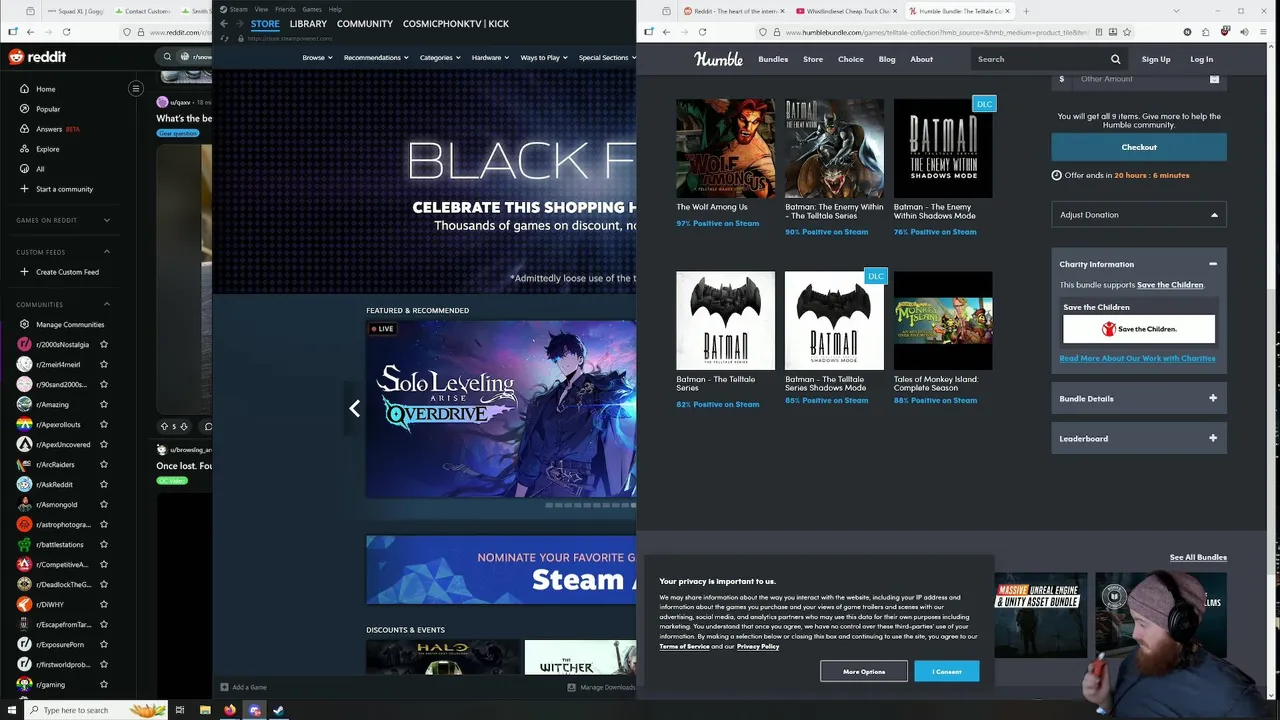
Task: Favorite r/gaming with the star
Action: 103,684
